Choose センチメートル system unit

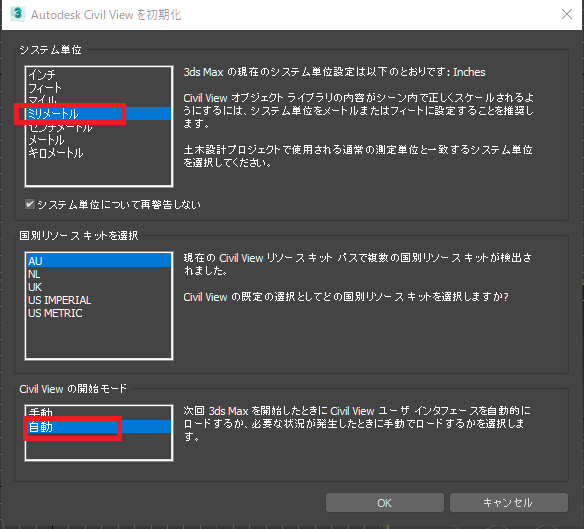(x=99, y=127)
